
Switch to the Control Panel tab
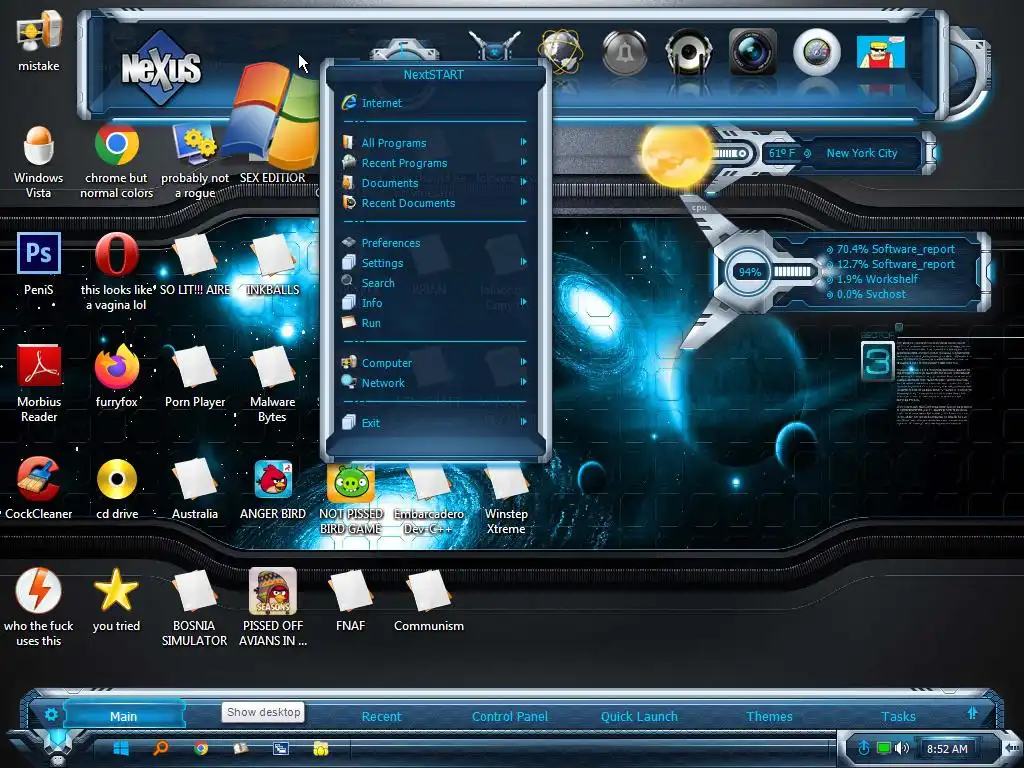tap(509, 716)
